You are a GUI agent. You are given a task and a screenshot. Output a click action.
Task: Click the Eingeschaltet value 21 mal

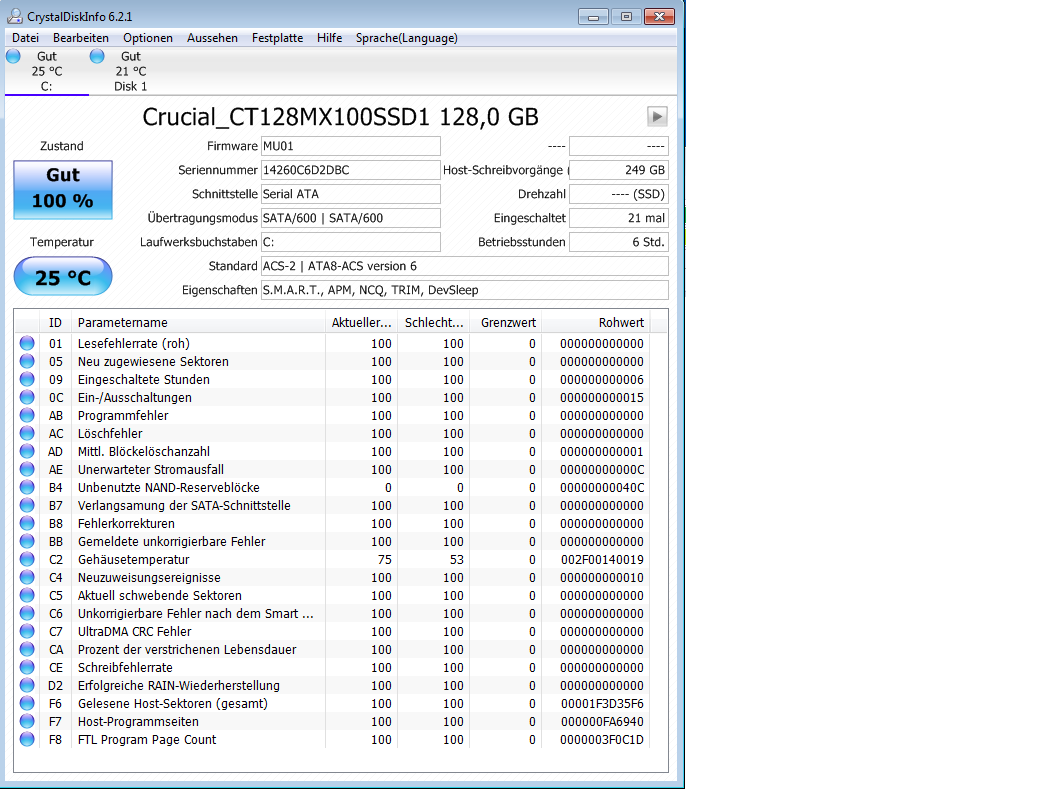click(x=619, y=218)
